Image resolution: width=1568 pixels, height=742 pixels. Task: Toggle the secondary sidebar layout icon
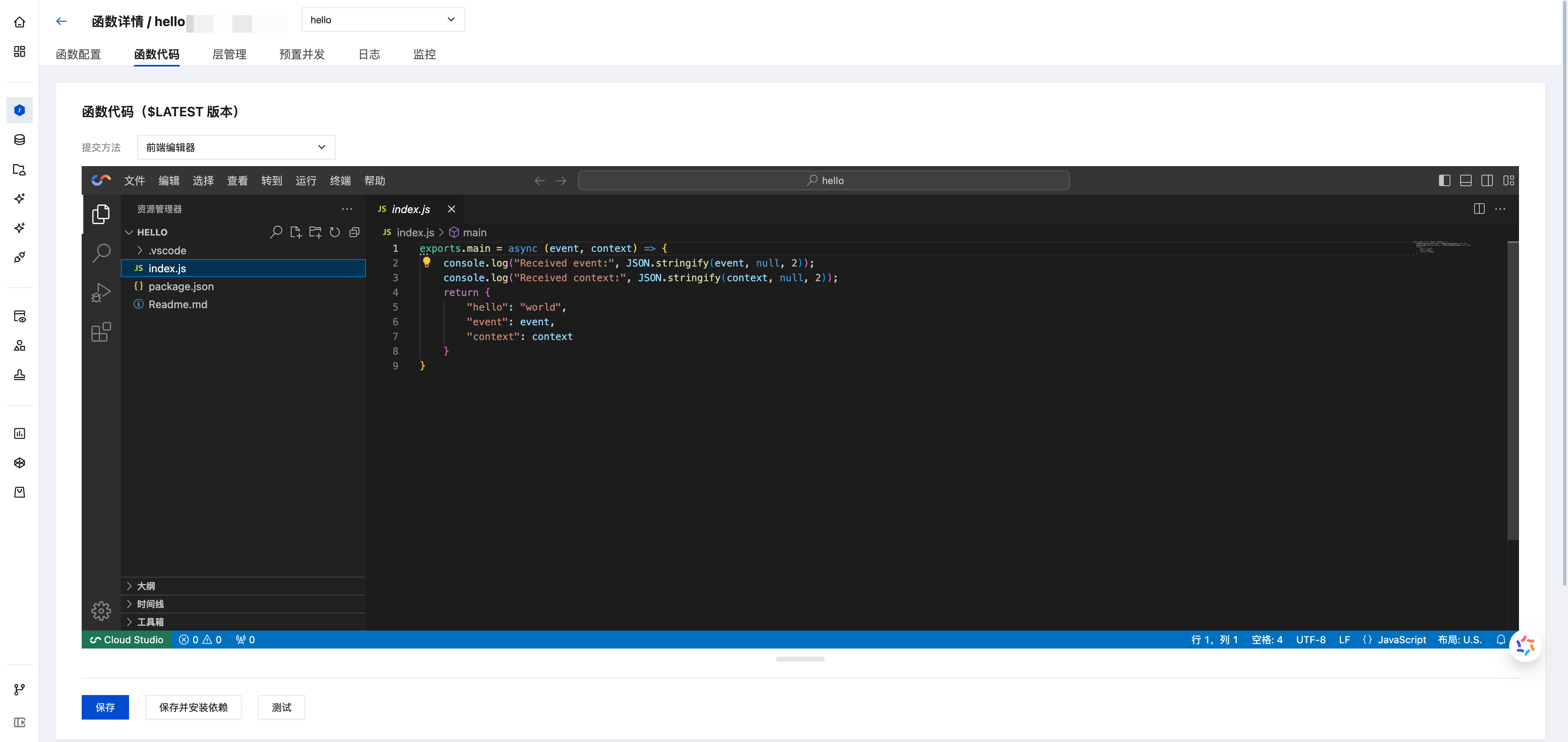[1487, 181]
